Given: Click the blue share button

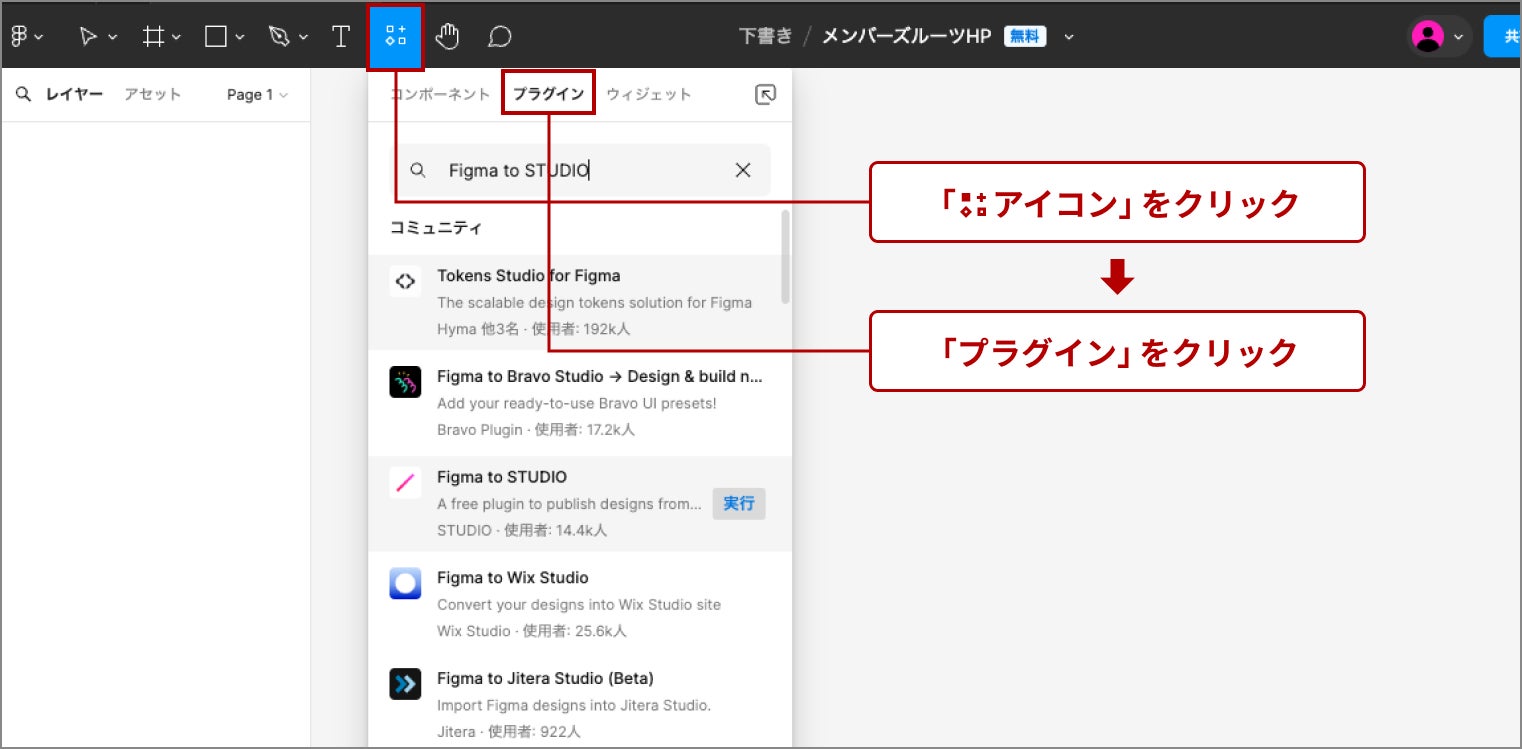Looking at the screenshot, I should 1503,37.
